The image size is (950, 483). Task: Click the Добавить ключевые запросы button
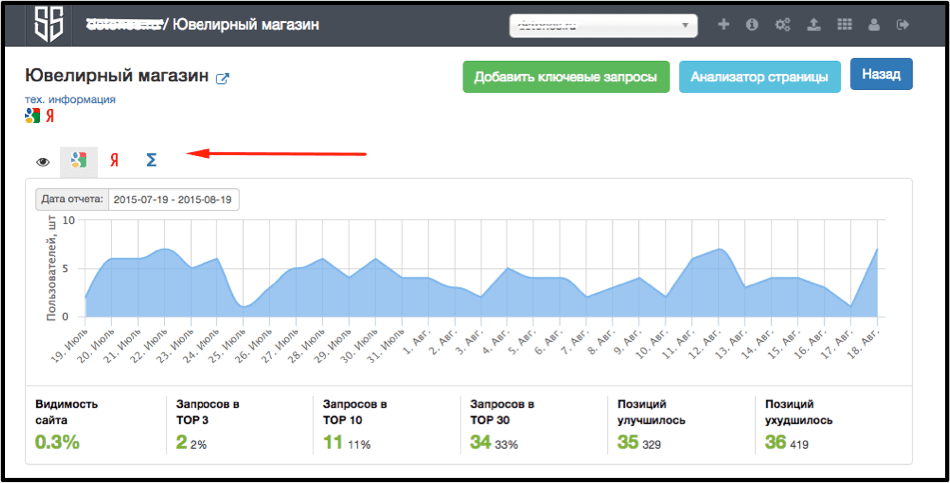point(566,77)
